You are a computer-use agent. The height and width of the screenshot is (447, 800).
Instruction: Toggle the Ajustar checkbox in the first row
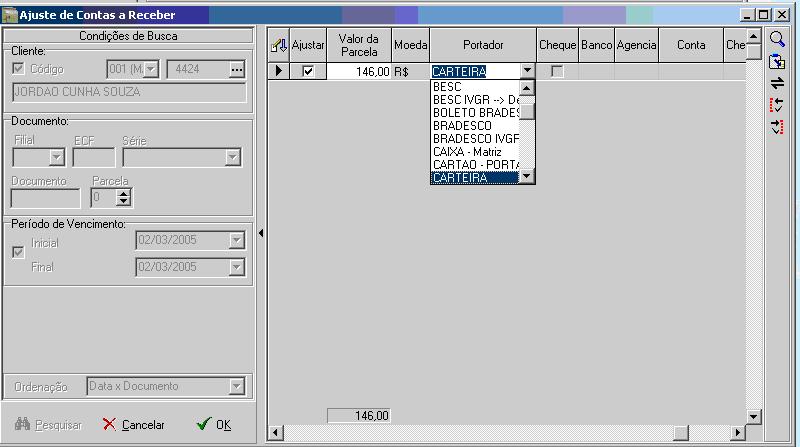(x=308, y=71)
